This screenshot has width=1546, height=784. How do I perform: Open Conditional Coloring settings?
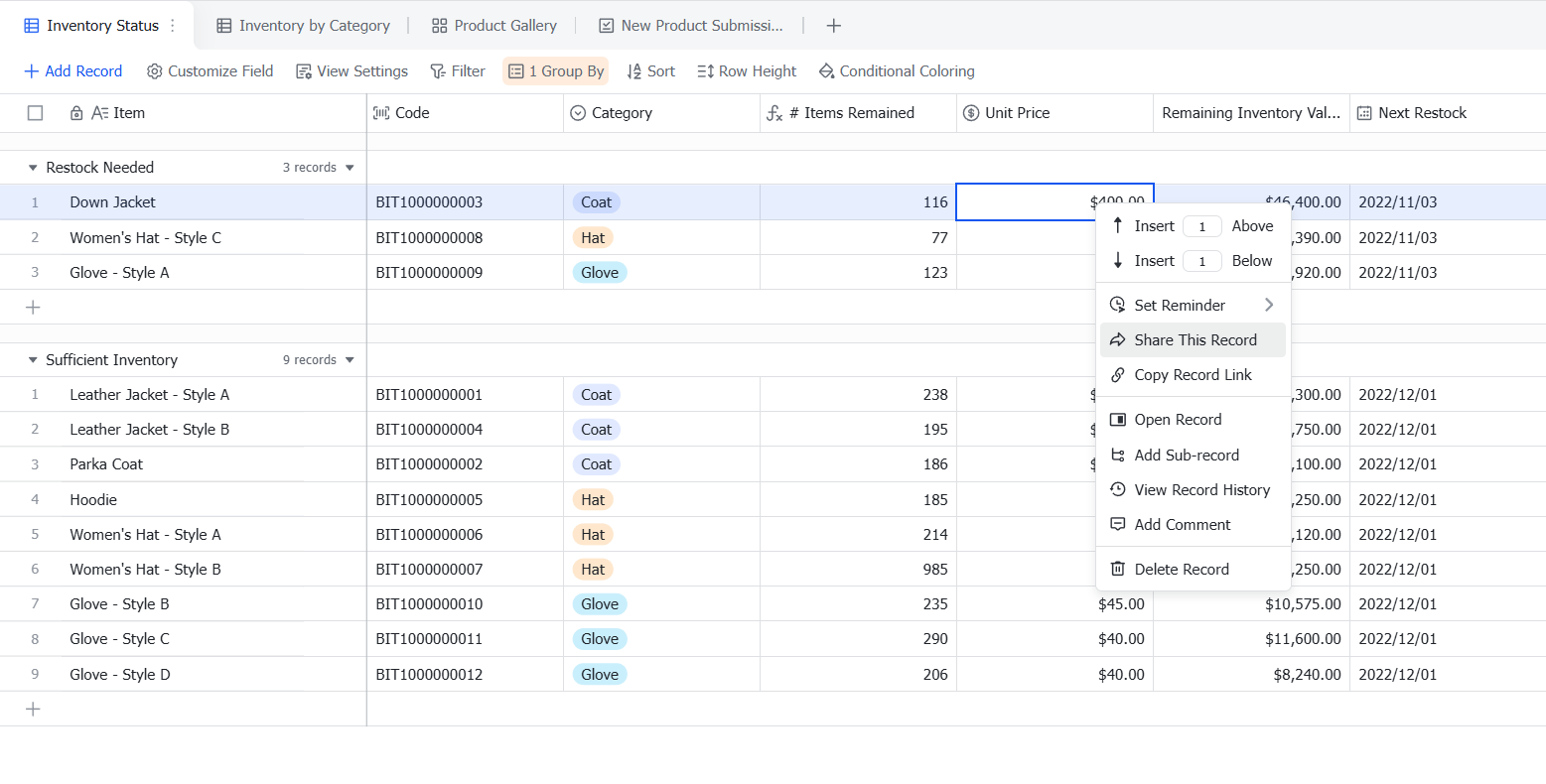pos(897,71)
